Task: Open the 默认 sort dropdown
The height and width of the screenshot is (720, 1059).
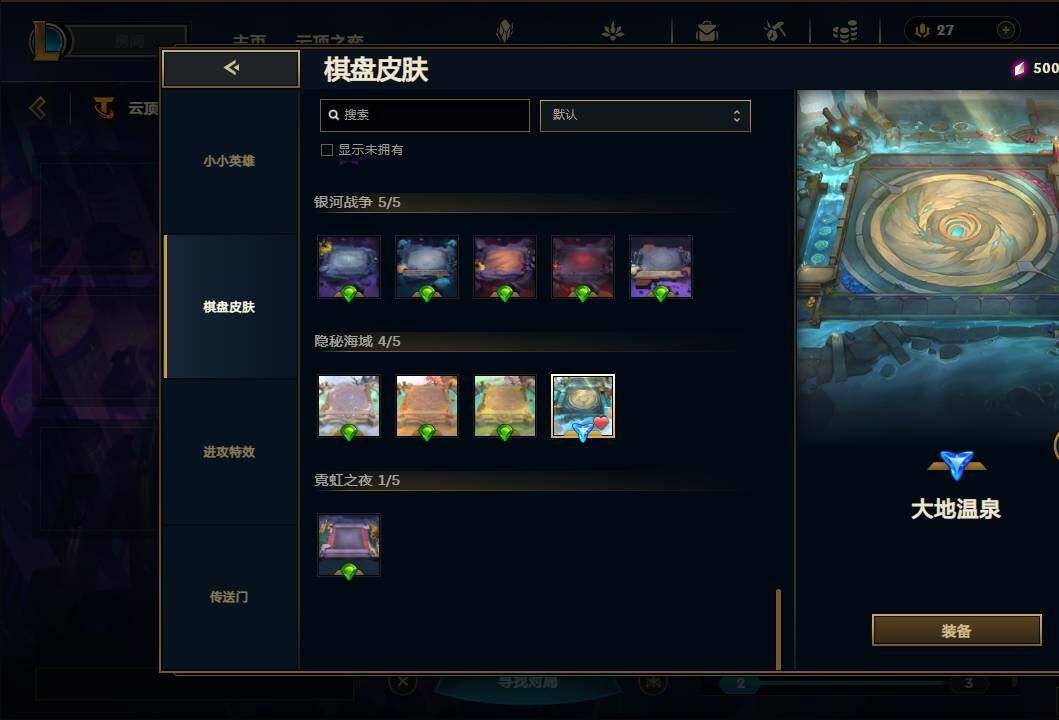Action: [x=645, y=115]
